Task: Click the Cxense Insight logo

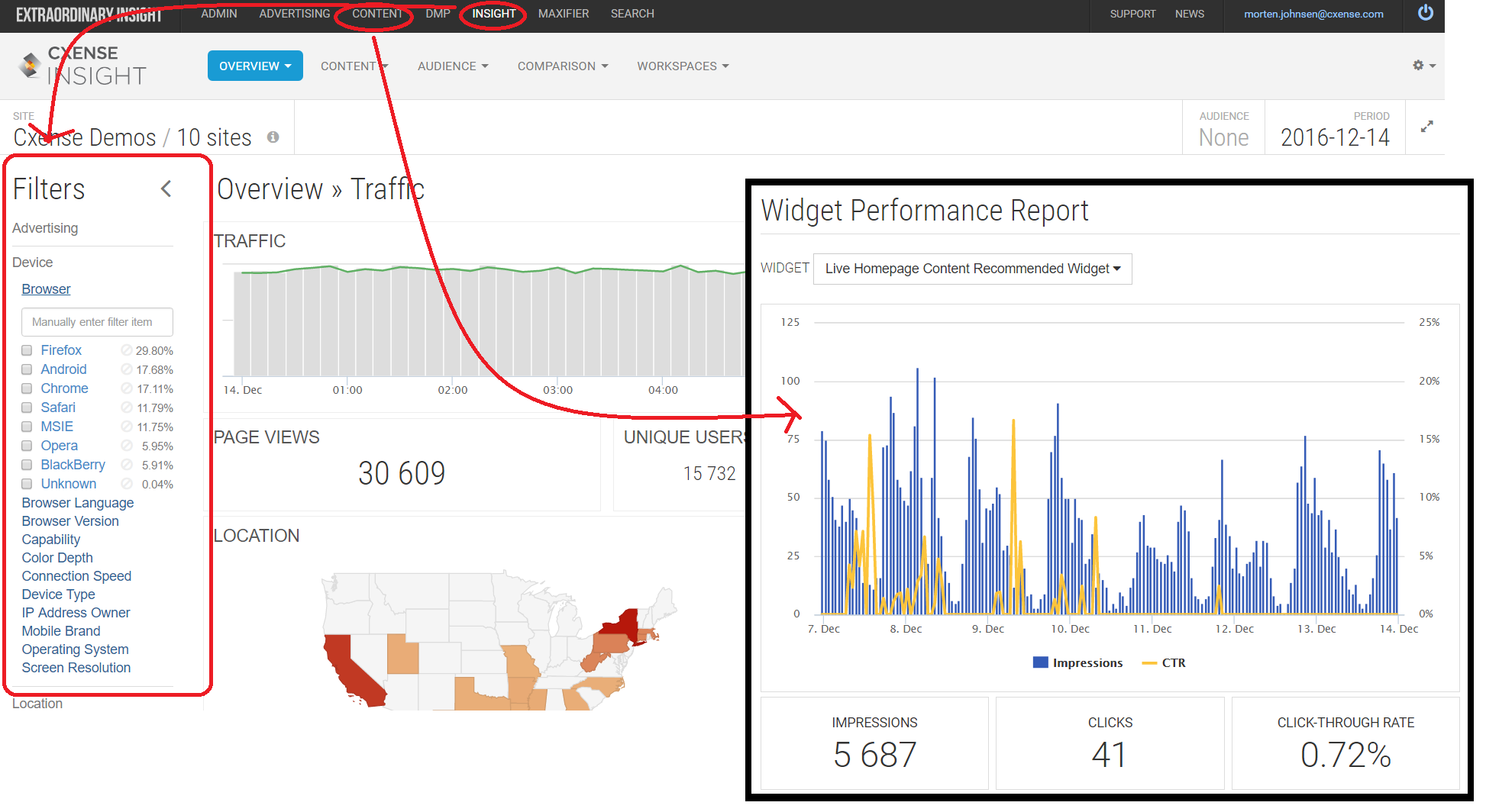Action: click(82, 66)
